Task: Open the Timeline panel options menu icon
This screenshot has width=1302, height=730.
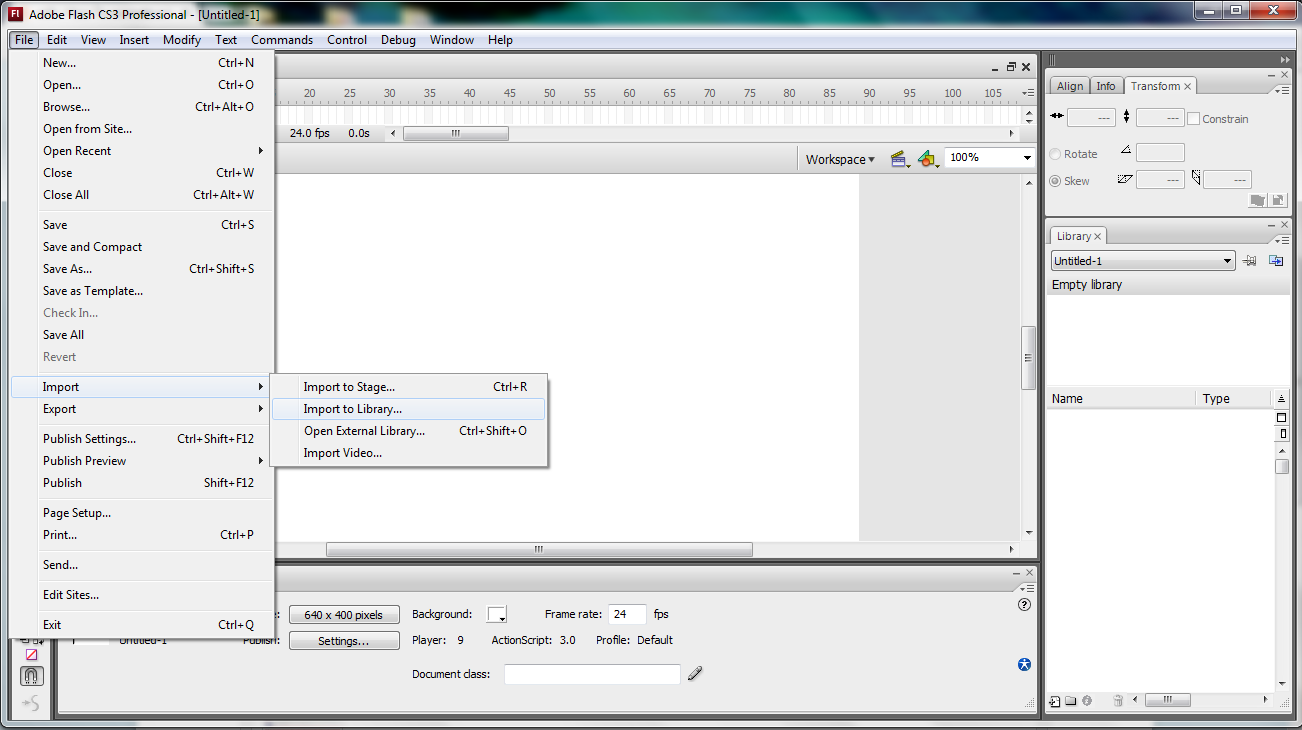Action: [1028, 93]
